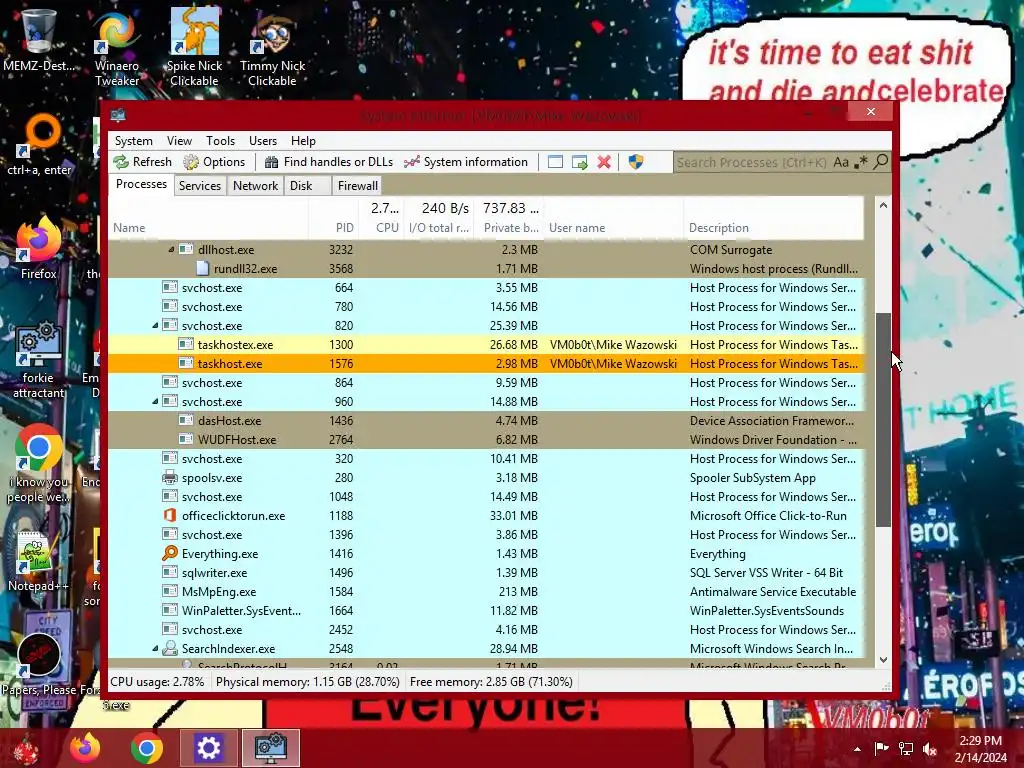This screenshot has width=1024, height=768.
Task: Click the find window and thread icon
Action: pyautogui.click(x=579, y=162)
